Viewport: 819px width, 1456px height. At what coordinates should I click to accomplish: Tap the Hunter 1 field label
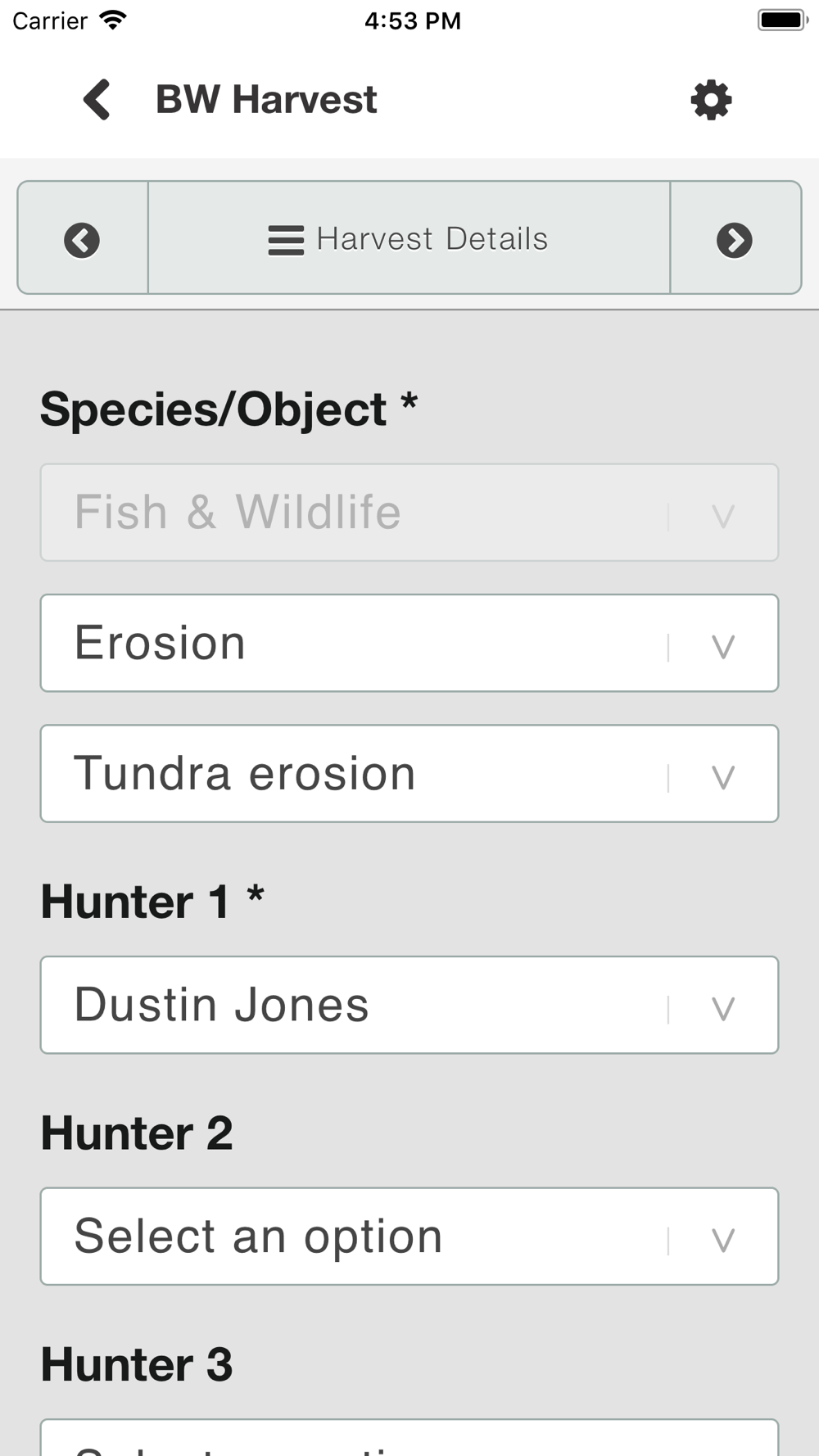(x=136, y=902)
